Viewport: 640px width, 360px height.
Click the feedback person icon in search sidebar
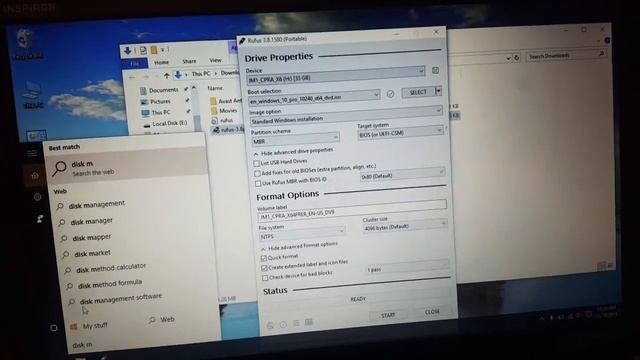[40, 219]
